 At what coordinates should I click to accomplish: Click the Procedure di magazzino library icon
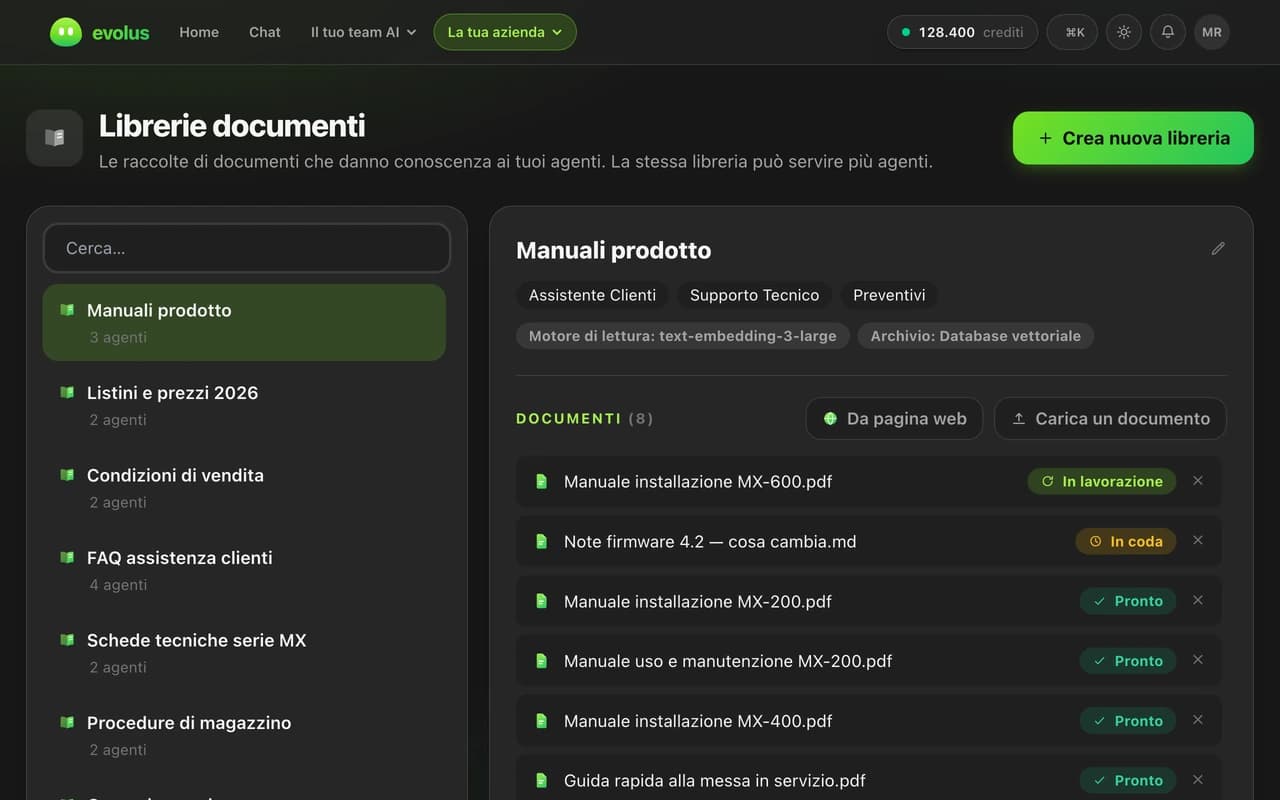(67, 722)
